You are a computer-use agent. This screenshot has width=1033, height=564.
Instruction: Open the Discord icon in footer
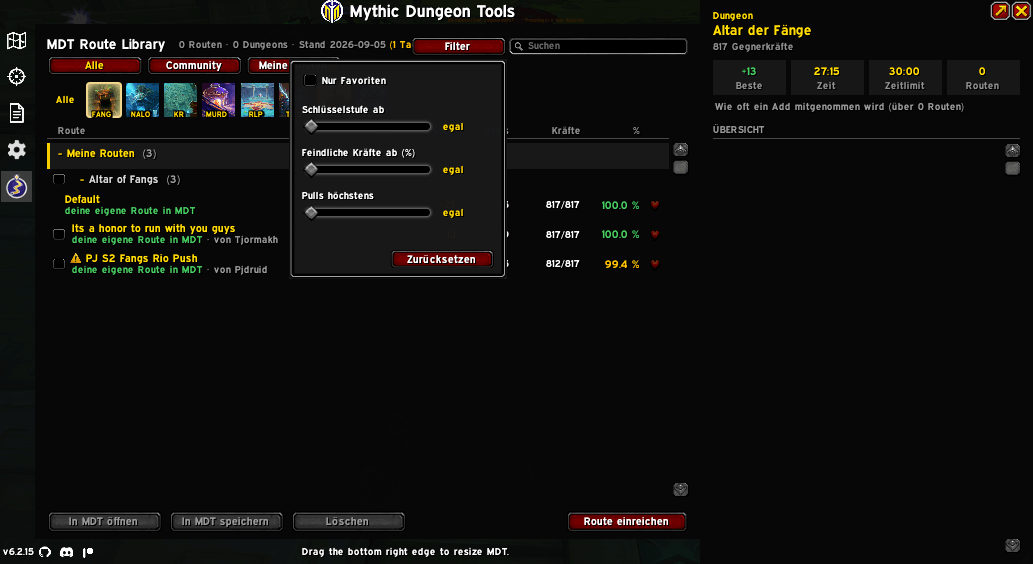coord(67,552)
